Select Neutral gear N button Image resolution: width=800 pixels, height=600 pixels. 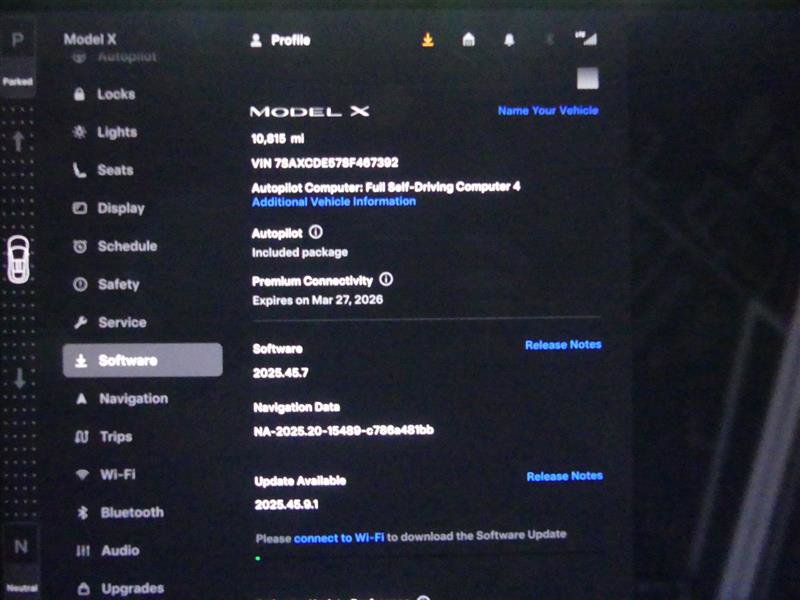pos(20,547)
